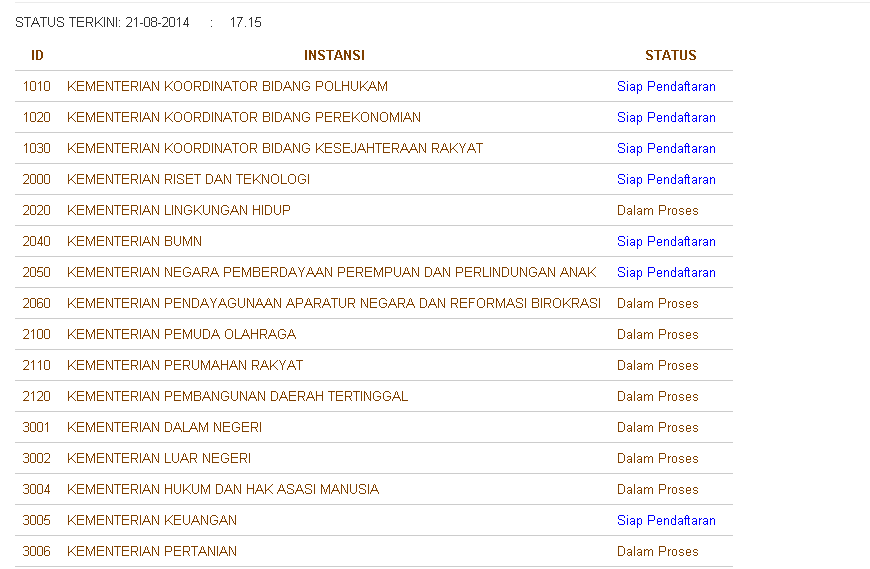
Task: Open Siap Pendaftaran link for Kesejahteraan Rakyat
Action: [666, 149]
